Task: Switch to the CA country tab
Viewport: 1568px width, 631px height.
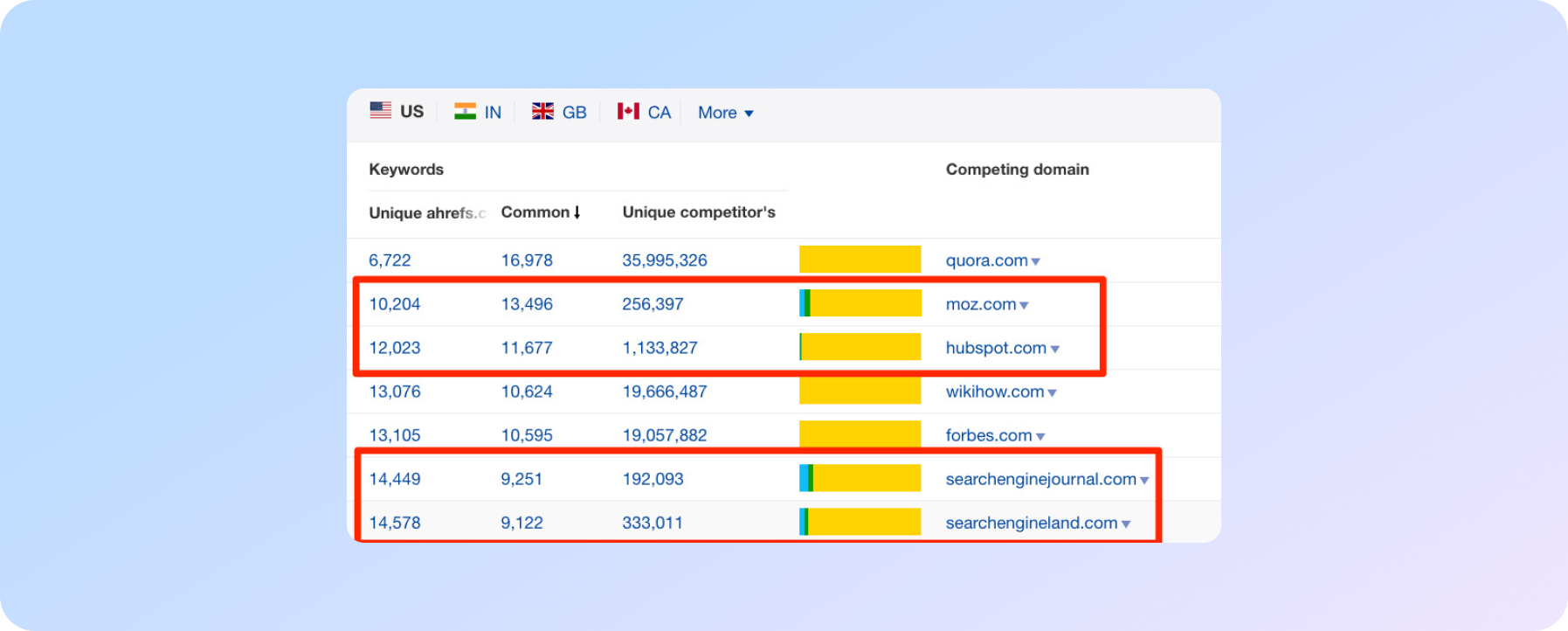Action: [x=644, y=112]
